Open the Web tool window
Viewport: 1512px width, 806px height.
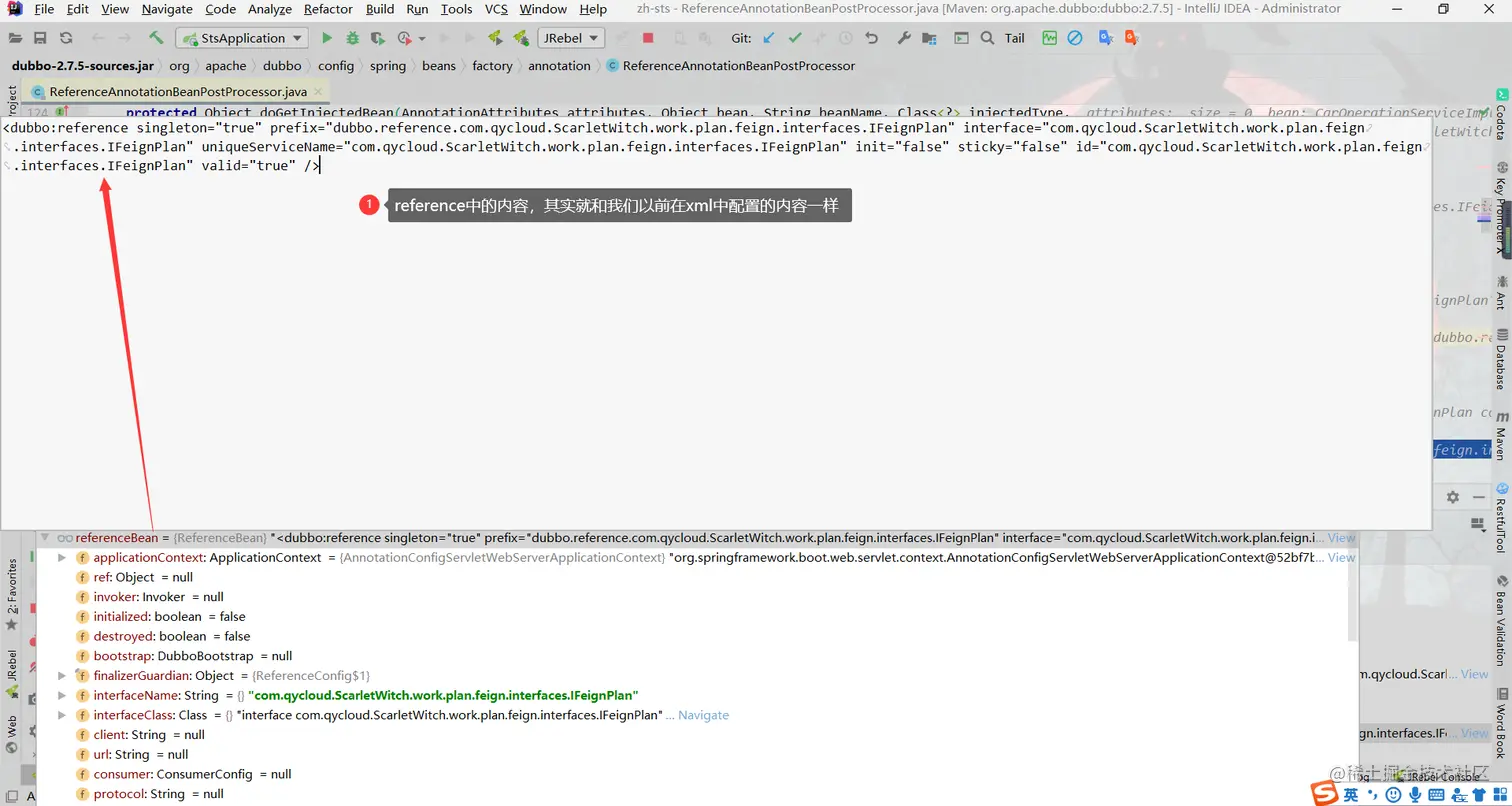point(12,733)
